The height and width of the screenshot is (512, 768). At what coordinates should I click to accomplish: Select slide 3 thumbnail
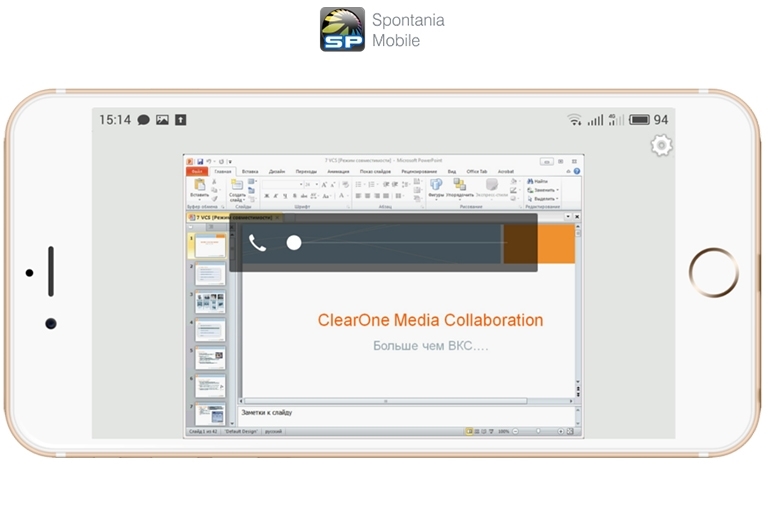[x=210, y=302]
